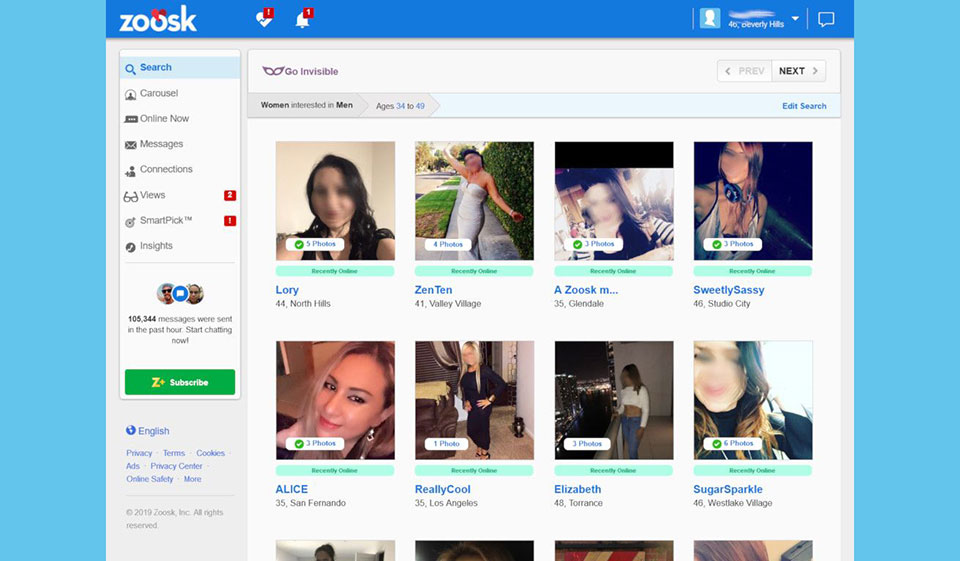Click the Zoosk logo
The width and height of the screenshot is (960, 561).
[x=158, y=19]
